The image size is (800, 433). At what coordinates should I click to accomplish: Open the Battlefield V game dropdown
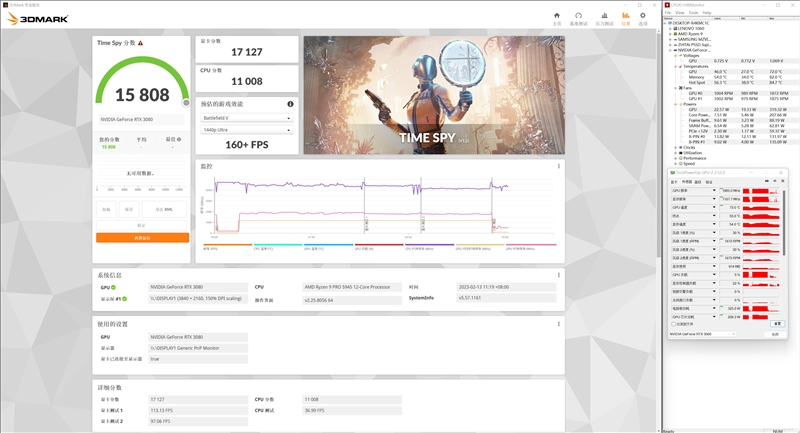point(246,118)
